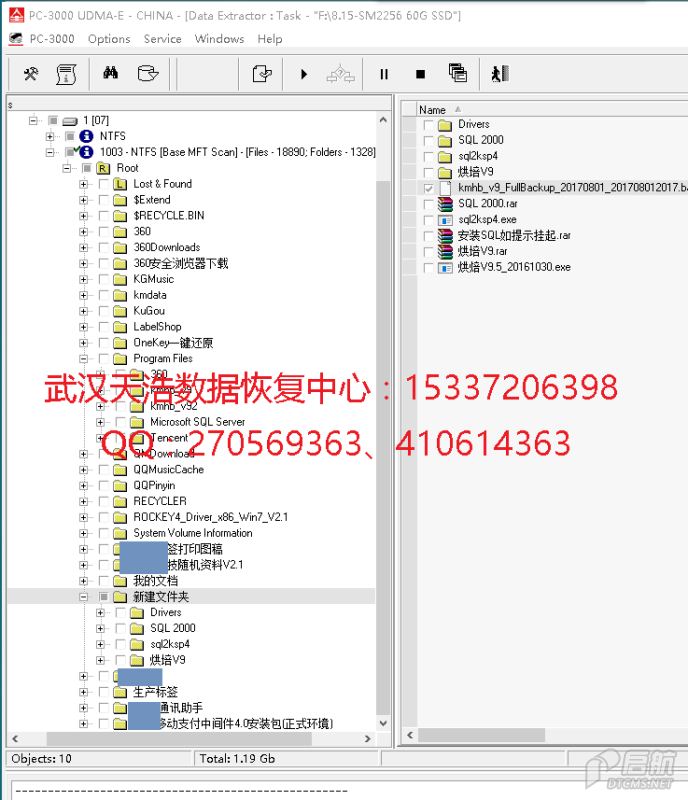Check the SQL 2000.rar file checkbox

click(429, 204)
